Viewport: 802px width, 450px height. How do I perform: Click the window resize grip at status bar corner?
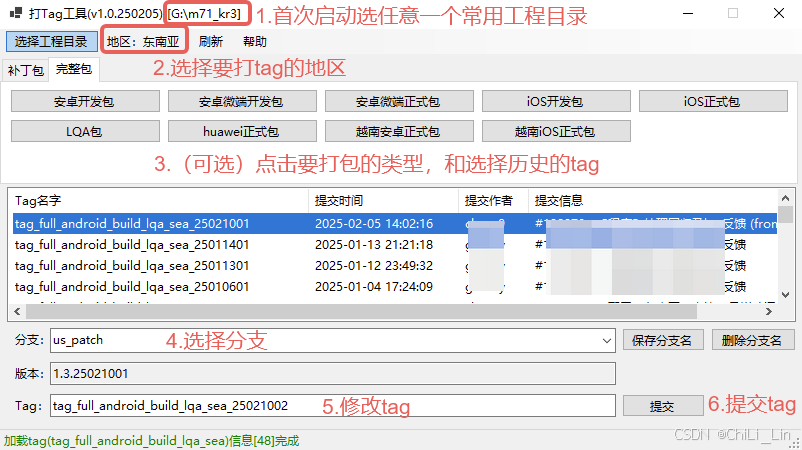(796, 444)
